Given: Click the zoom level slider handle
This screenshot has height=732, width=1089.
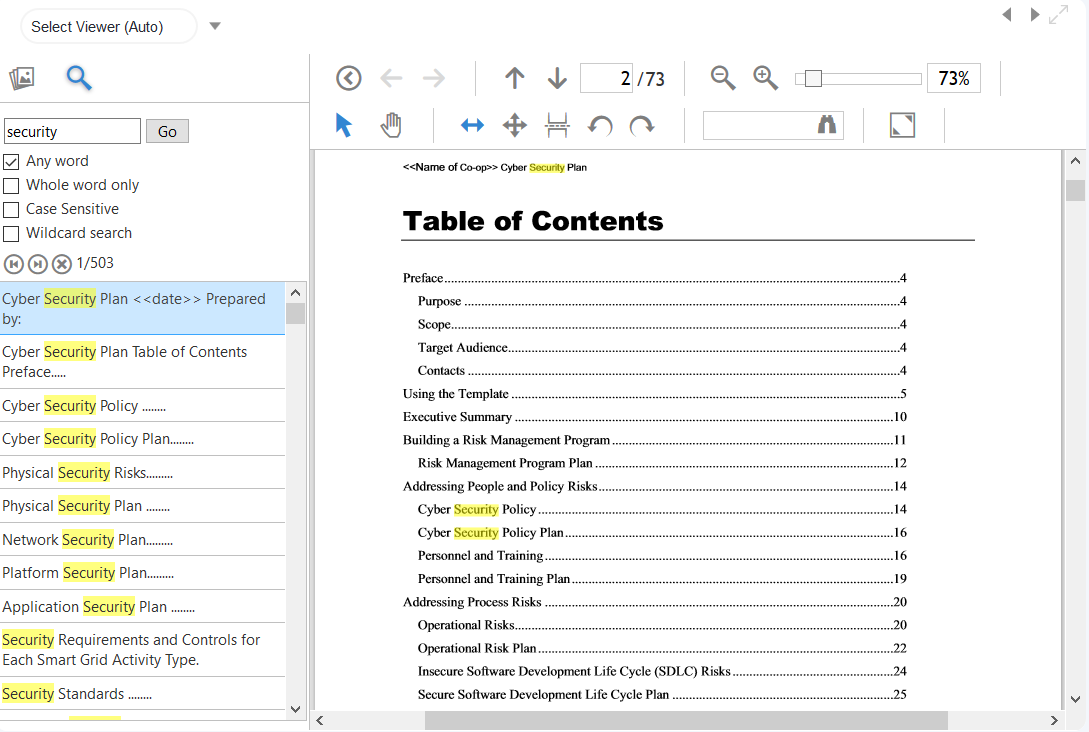Looking at the screenshot, I should tap(813, 78).
